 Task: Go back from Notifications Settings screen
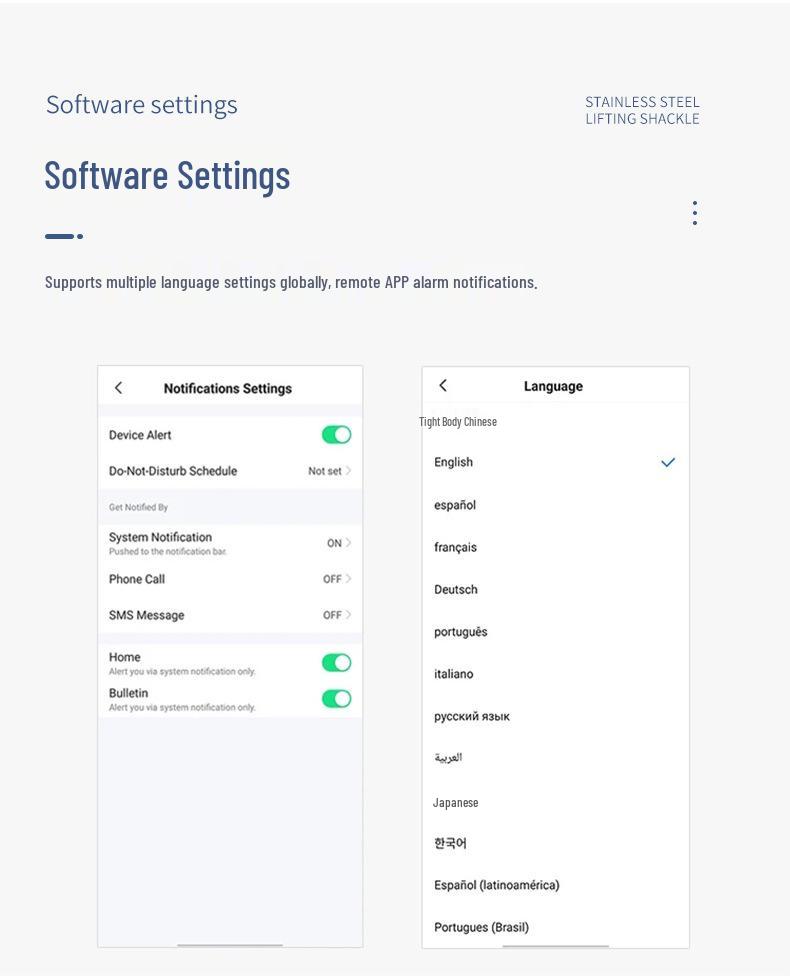click(x=118, y=388)
